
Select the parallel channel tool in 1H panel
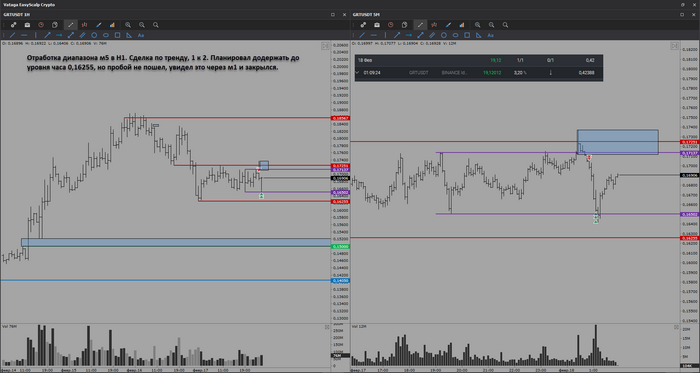pyautogui.click(x=82, y=35)
